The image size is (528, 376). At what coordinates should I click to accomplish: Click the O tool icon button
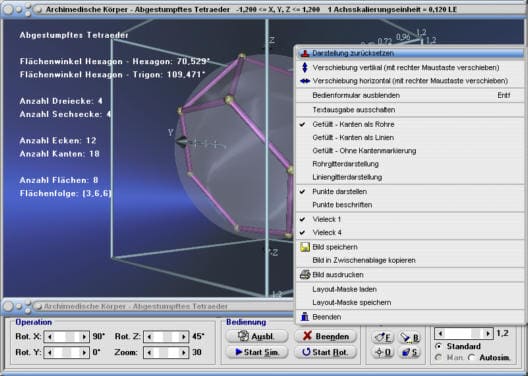coord(383,352)
